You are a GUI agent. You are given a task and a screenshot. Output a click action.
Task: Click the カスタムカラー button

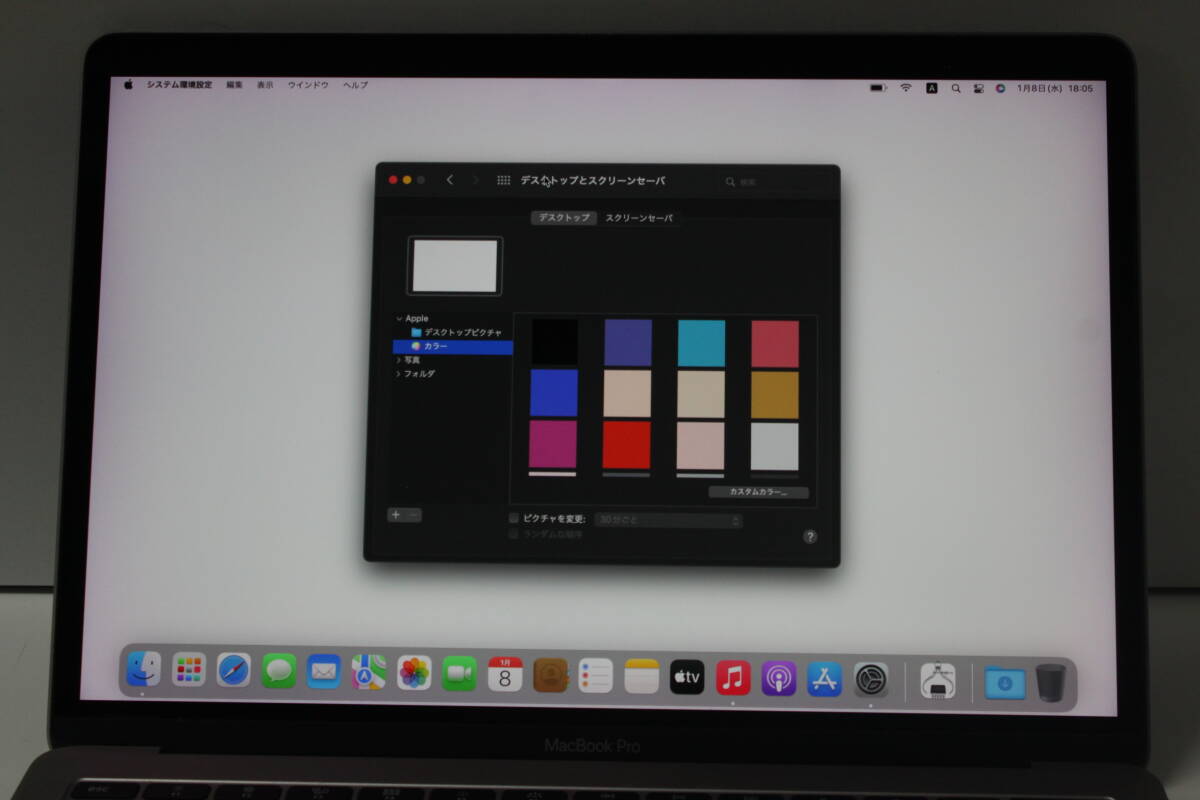[758, 492]
